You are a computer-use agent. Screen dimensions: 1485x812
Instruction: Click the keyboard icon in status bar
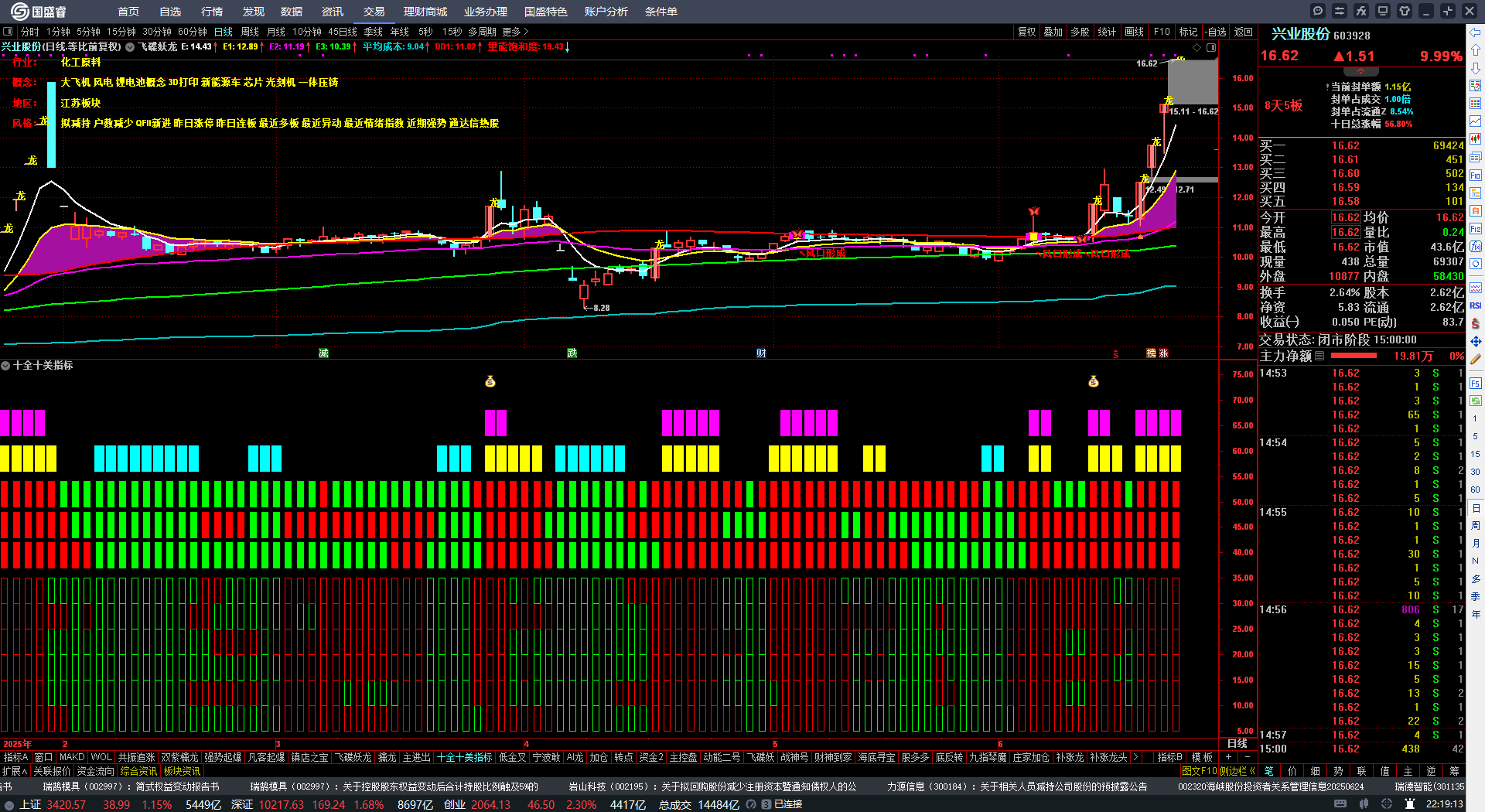(1340, 804)
